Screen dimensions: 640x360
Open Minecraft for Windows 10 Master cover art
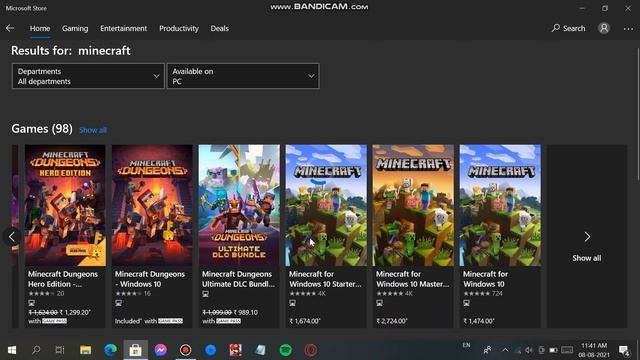coord(413,205)
